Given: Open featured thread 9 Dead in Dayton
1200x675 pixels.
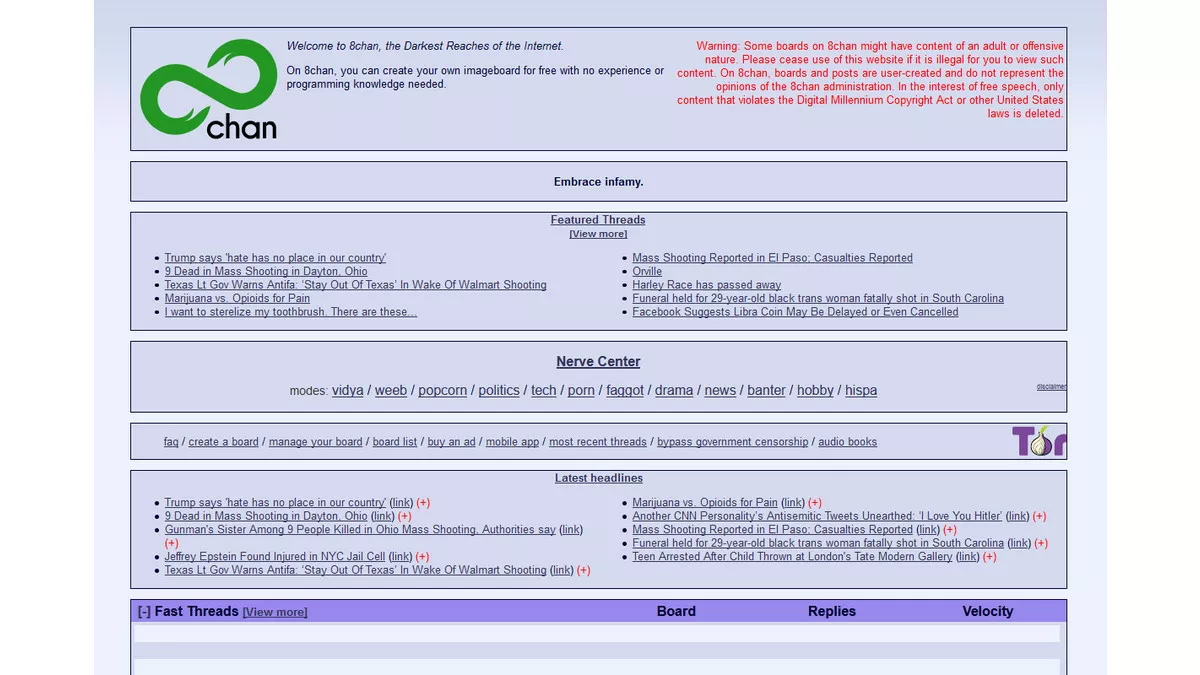Looking at the screenshot, I should coord(266,272).
